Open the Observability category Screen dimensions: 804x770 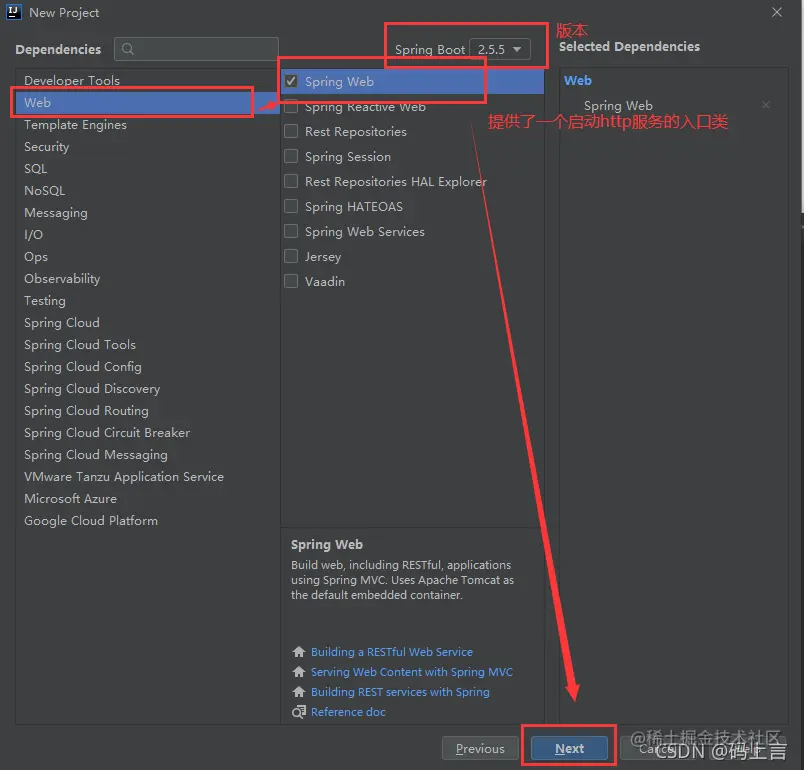click(x=147, y=279)
